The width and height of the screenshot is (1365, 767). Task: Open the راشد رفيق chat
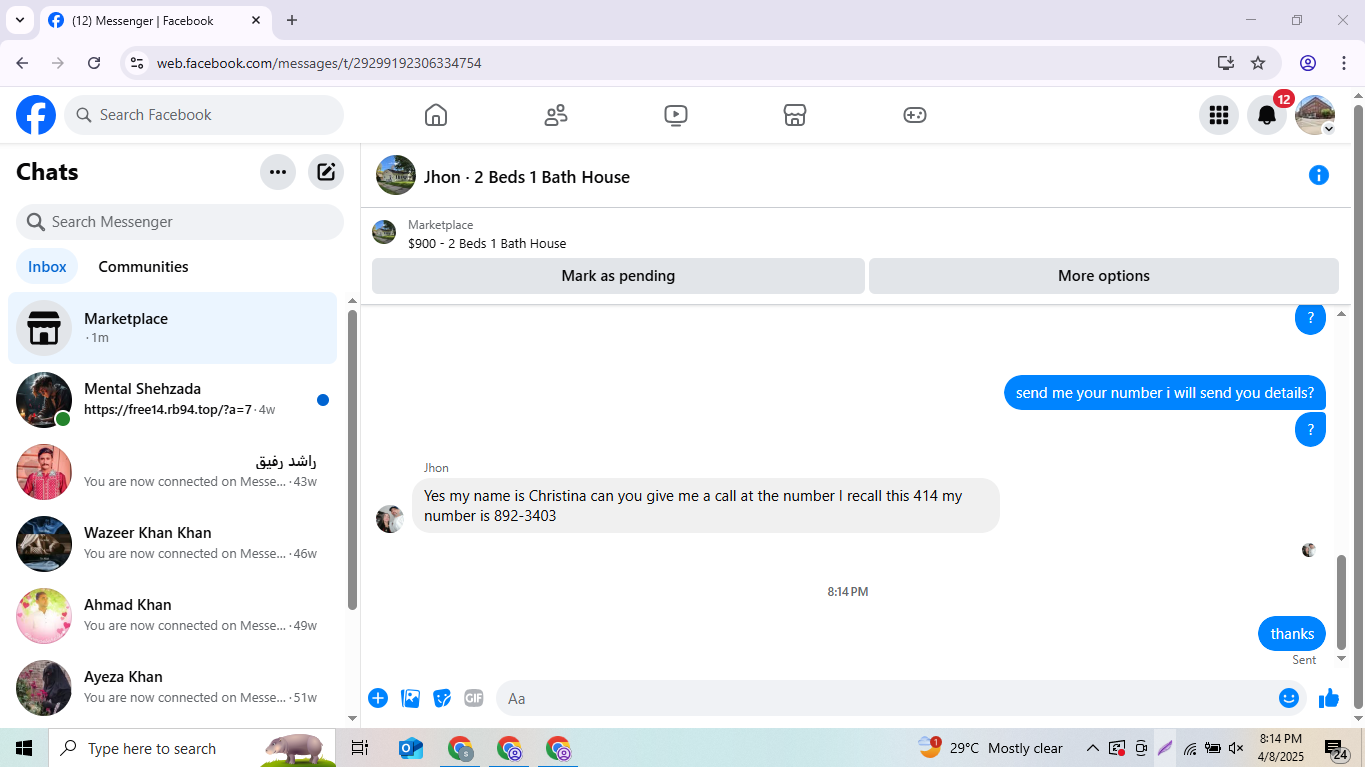[173, 472]
